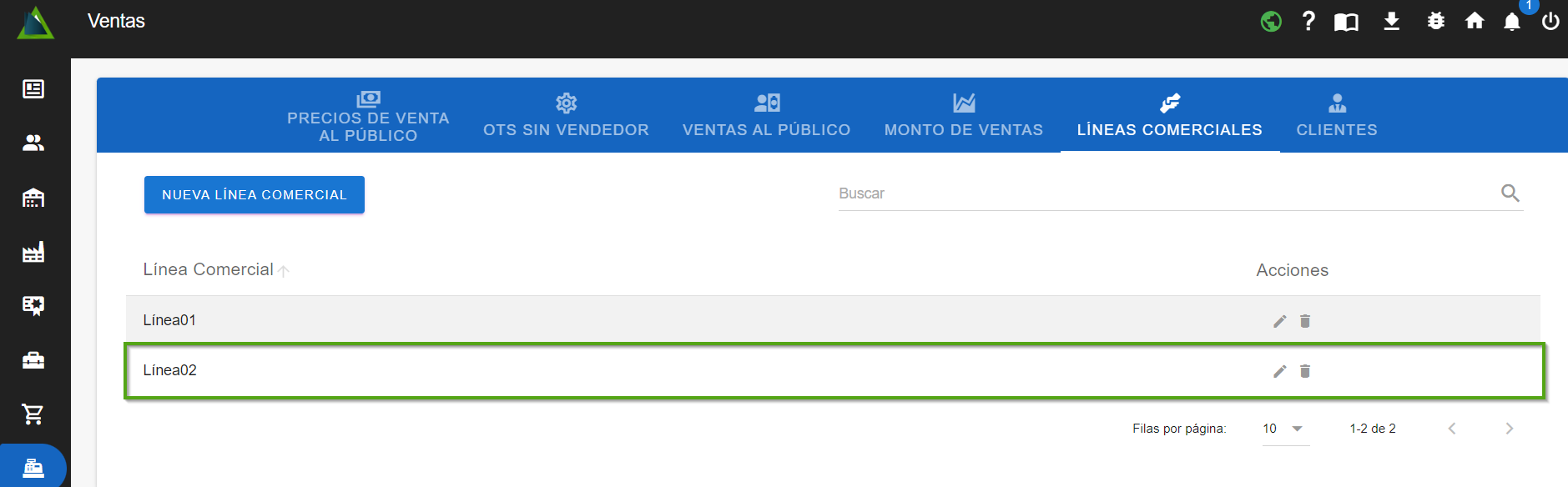This screenshot has width=1568, height=487.
Task: Delete Línea01 using its trash icon
Action: click(1305, 321)
